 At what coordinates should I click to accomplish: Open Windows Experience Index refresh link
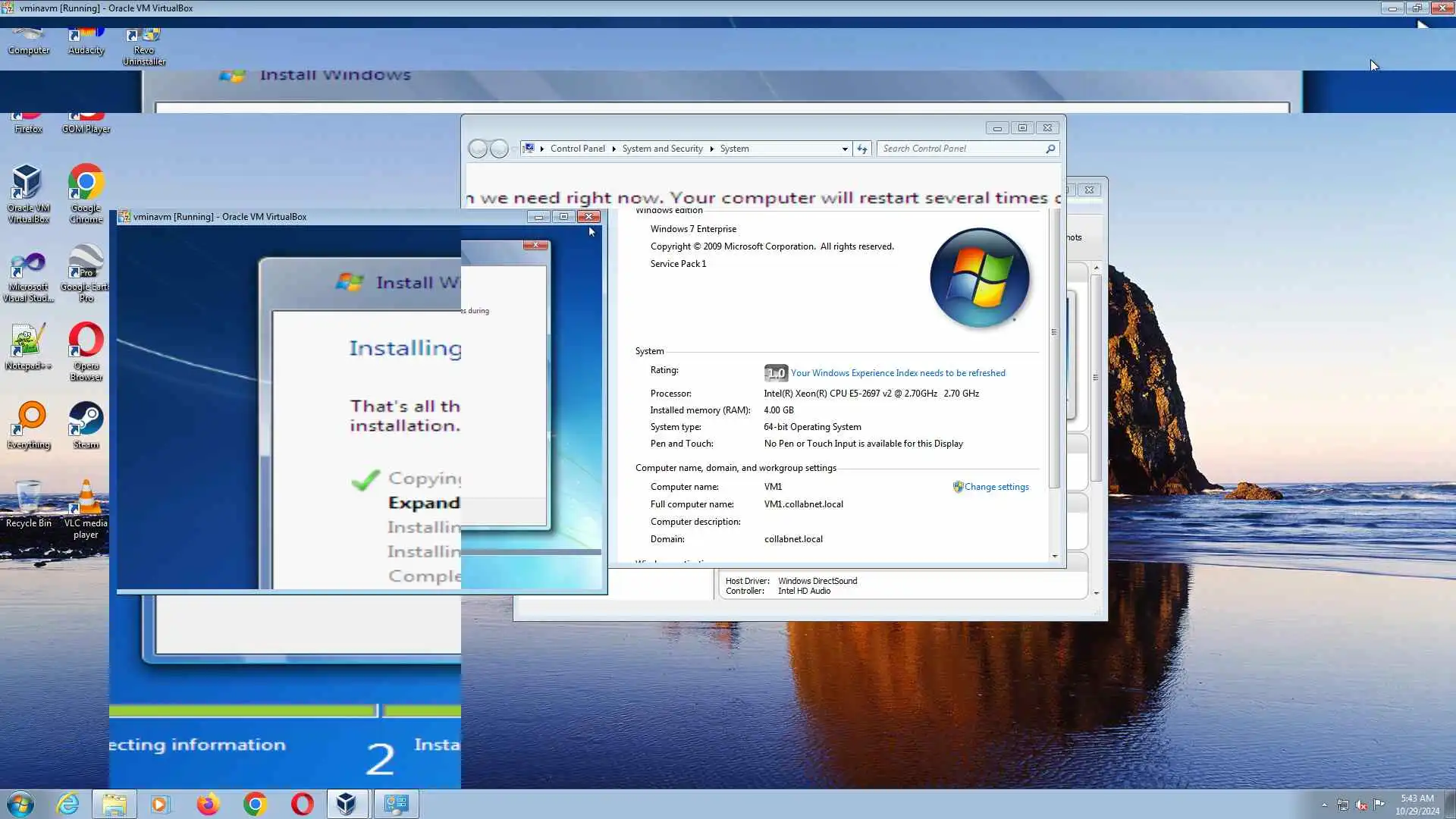(898, 373)
